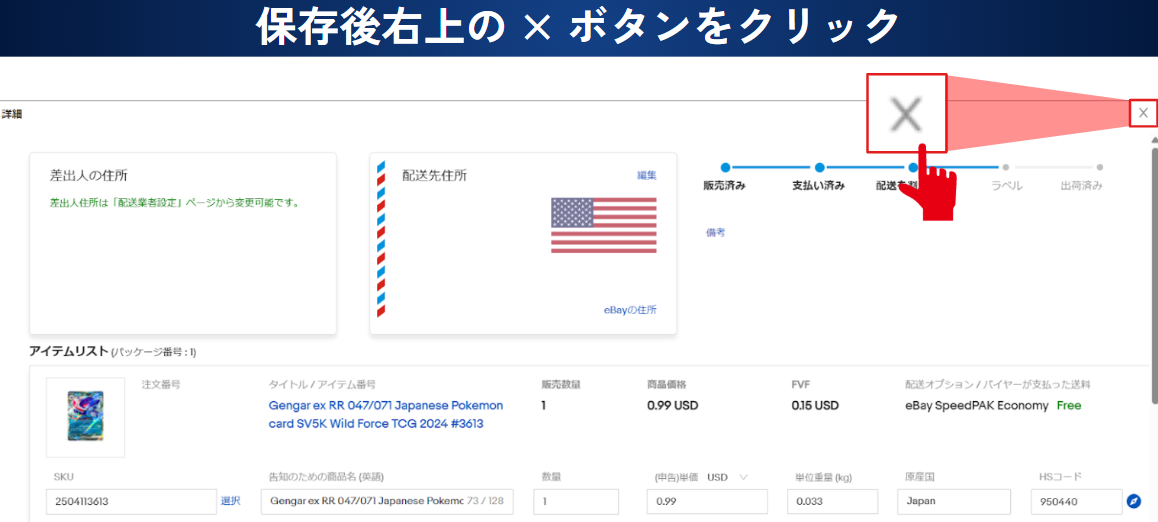This screenshot has height=522, width=1158.
Task: Click the HS code field showing 950440
Action: (1075, 501)
